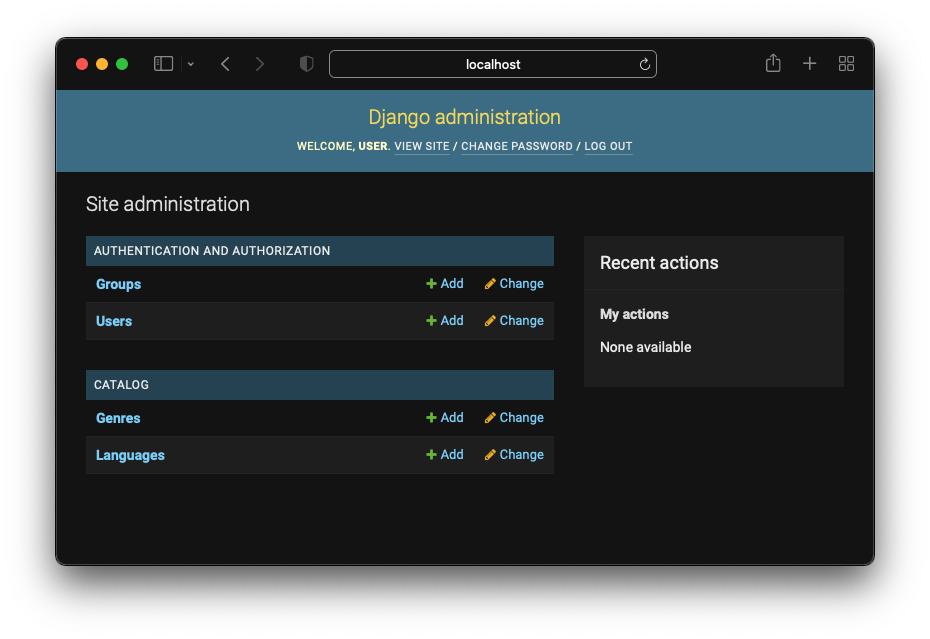Go forward with the right arrow
Viewport: 930px width, 639px height.
[x=259, y=64]
